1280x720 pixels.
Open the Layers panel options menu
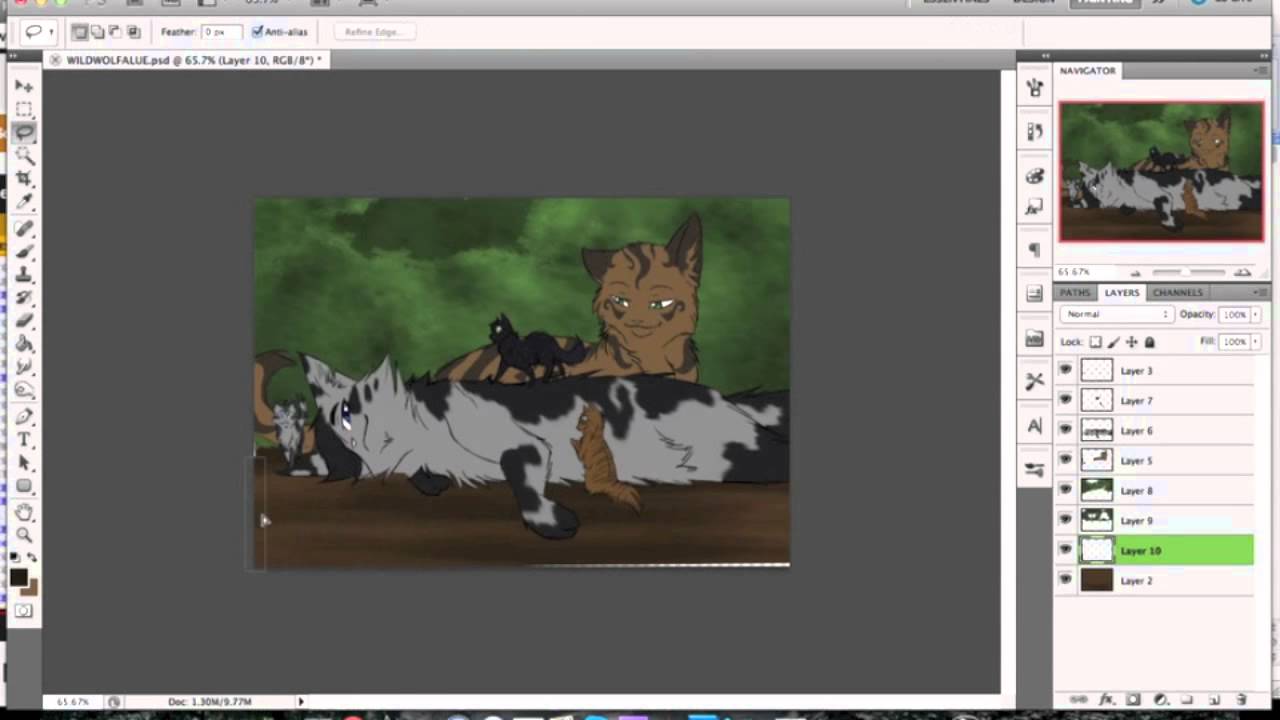[x=1262, y=292]
